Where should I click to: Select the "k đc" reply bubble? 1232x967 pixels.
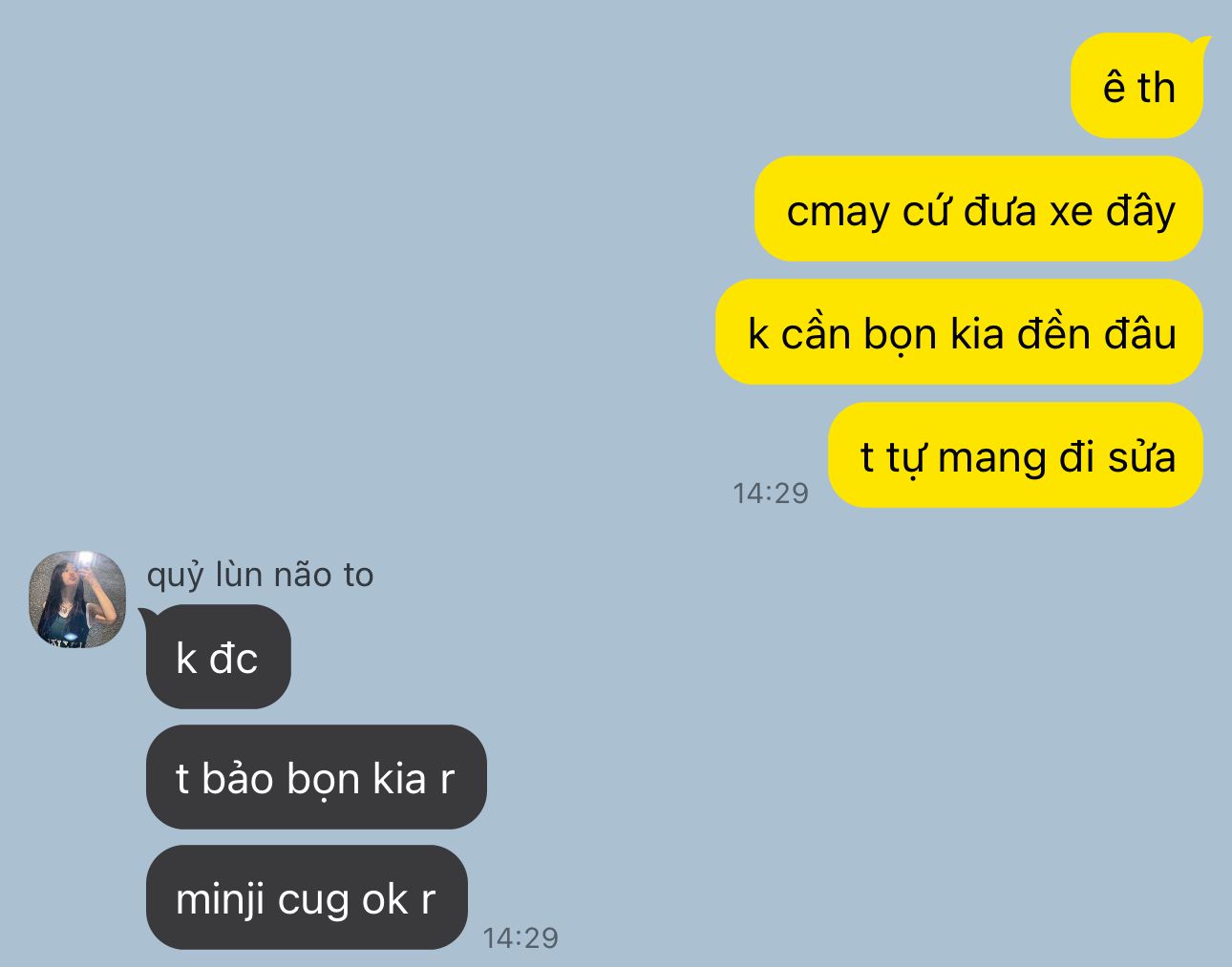(218, 657)
